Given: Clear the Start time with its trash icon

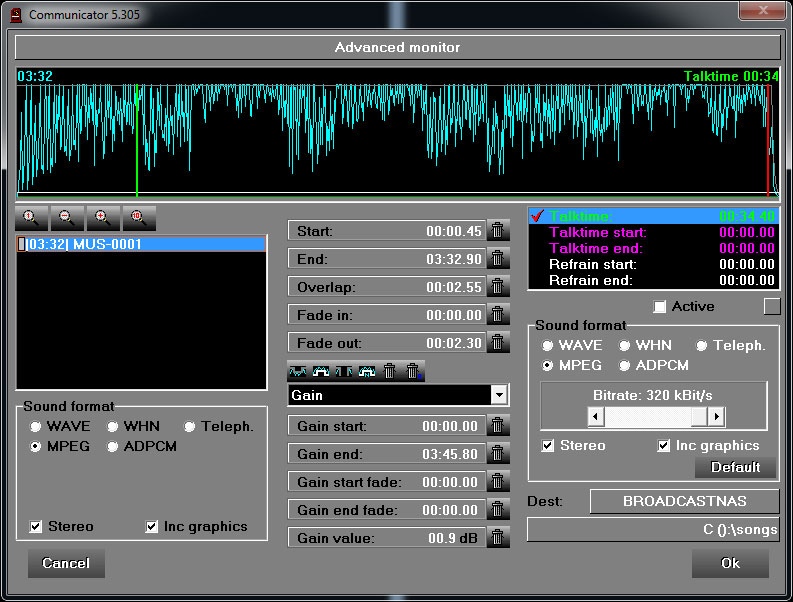Looking at the screenshot, I should pyautogui.click(x=498, y=231).
